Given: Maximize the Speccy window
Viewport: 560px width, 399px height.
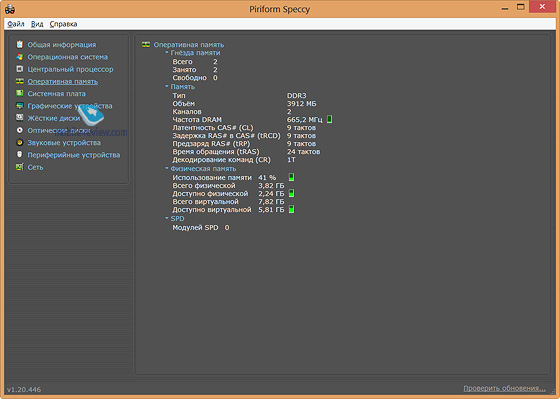Looking at the screenshot, I should (x=521, y=7).
